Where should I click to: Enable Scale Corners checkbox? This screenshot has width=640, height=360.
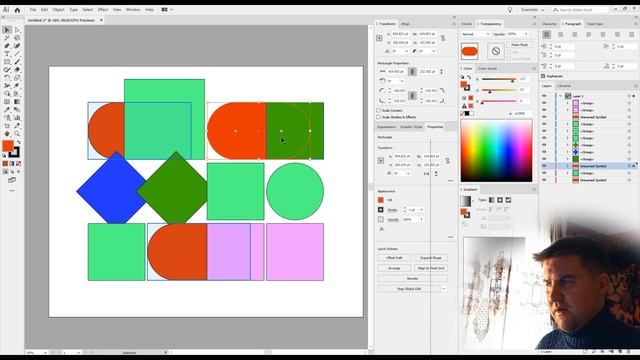378,111
